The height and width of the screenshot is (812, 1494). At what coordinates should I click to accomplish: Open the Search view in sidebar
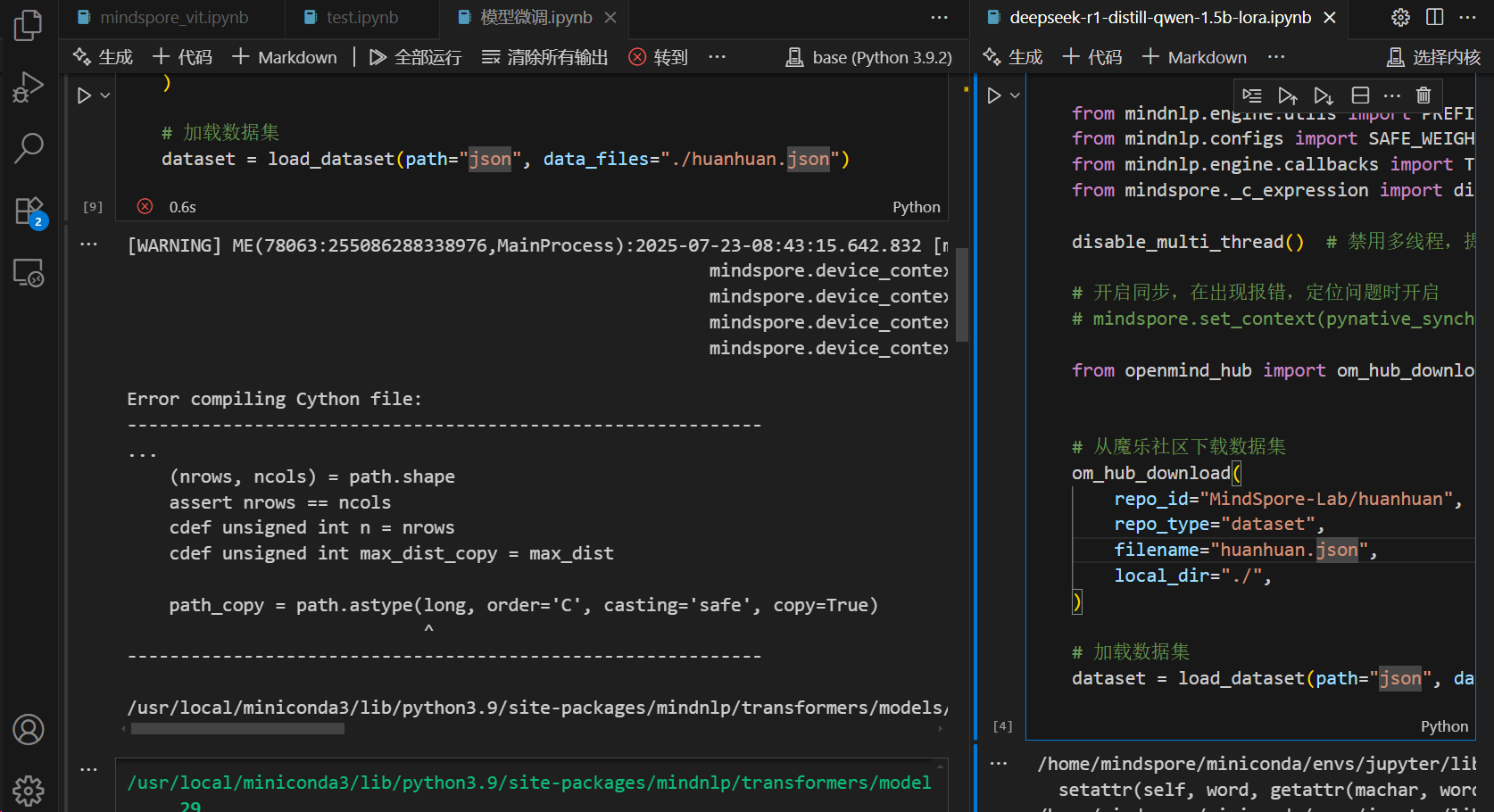29,148
